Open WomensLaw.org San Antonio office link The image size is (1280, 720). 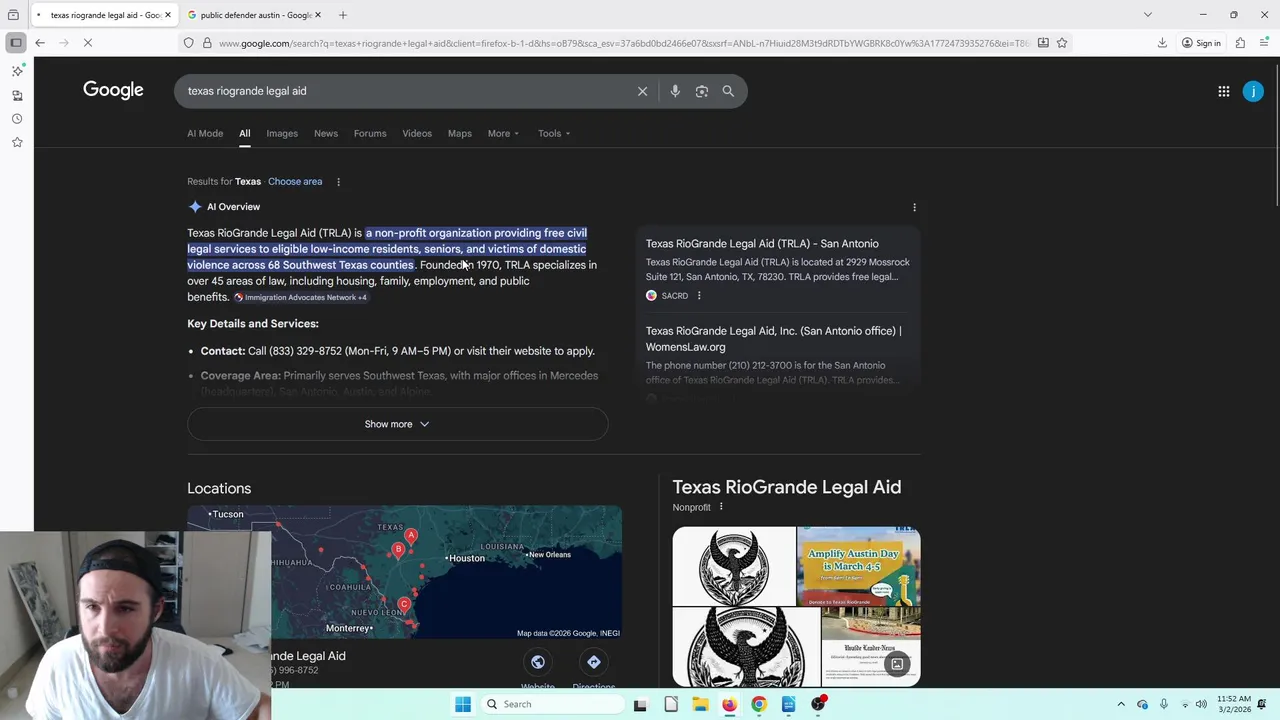(x=774, y=339)
